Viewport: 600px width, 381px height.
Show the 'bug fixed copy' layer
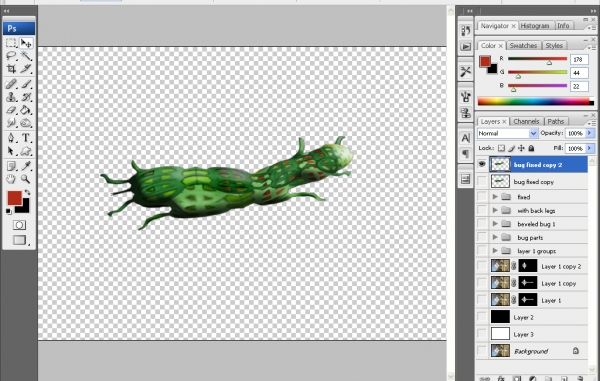click(x=482, y=181)
